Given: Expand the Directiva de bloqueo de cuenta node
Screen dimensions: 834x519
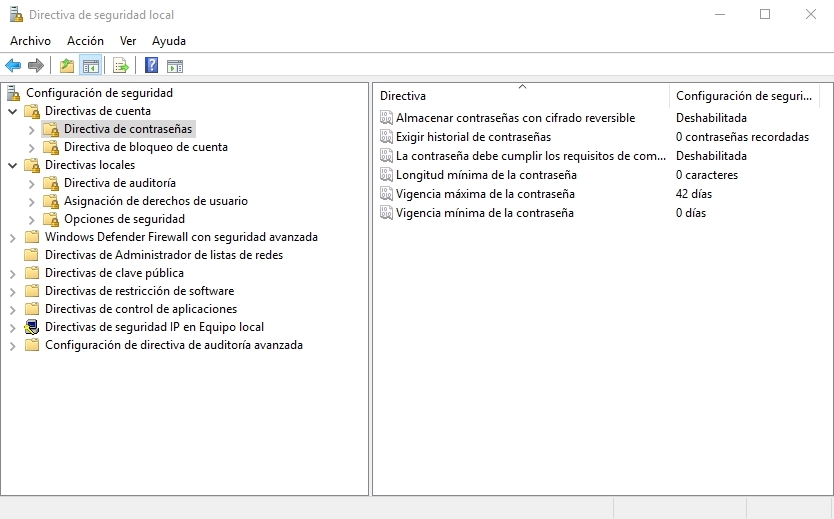Looking at the screenshot, I should click(31, 147).
